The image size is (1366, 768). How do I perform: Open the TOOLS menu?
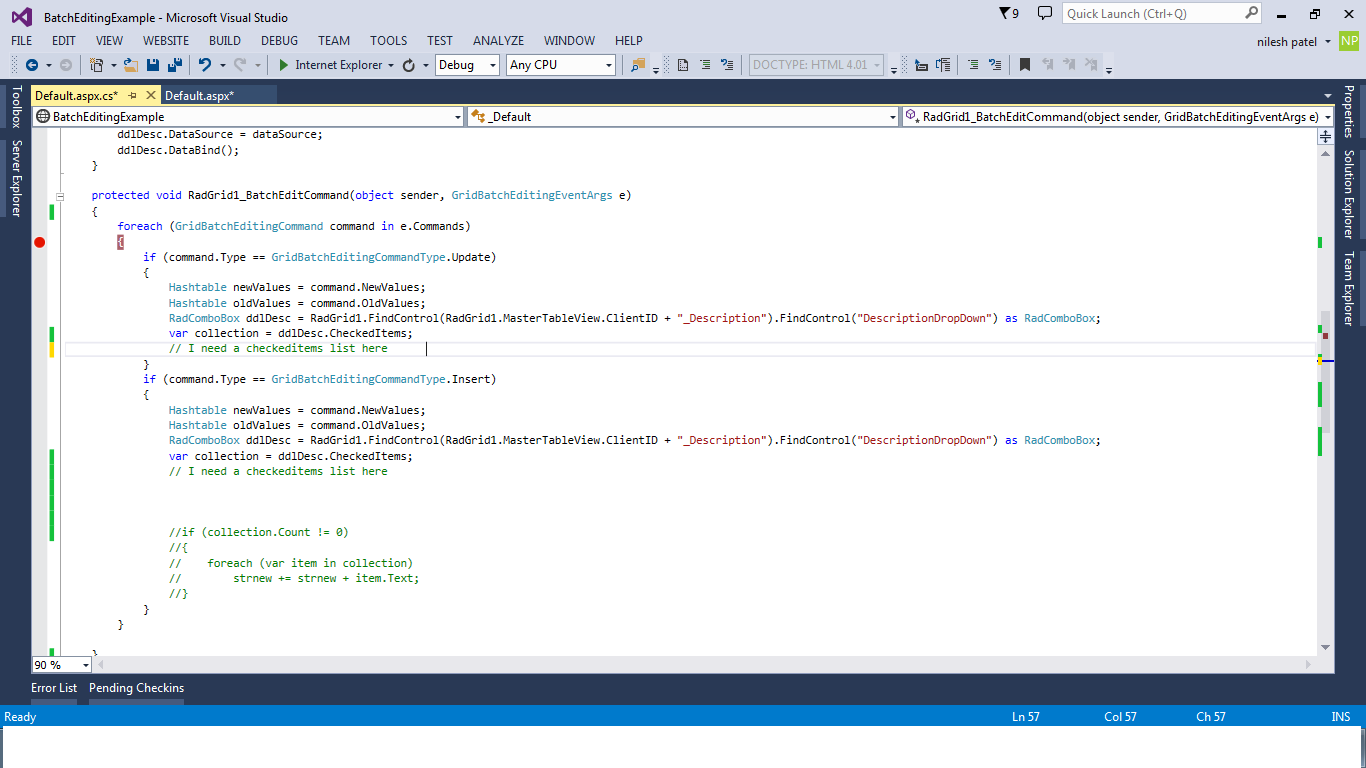pyautogui.click(x=389, y=41)
